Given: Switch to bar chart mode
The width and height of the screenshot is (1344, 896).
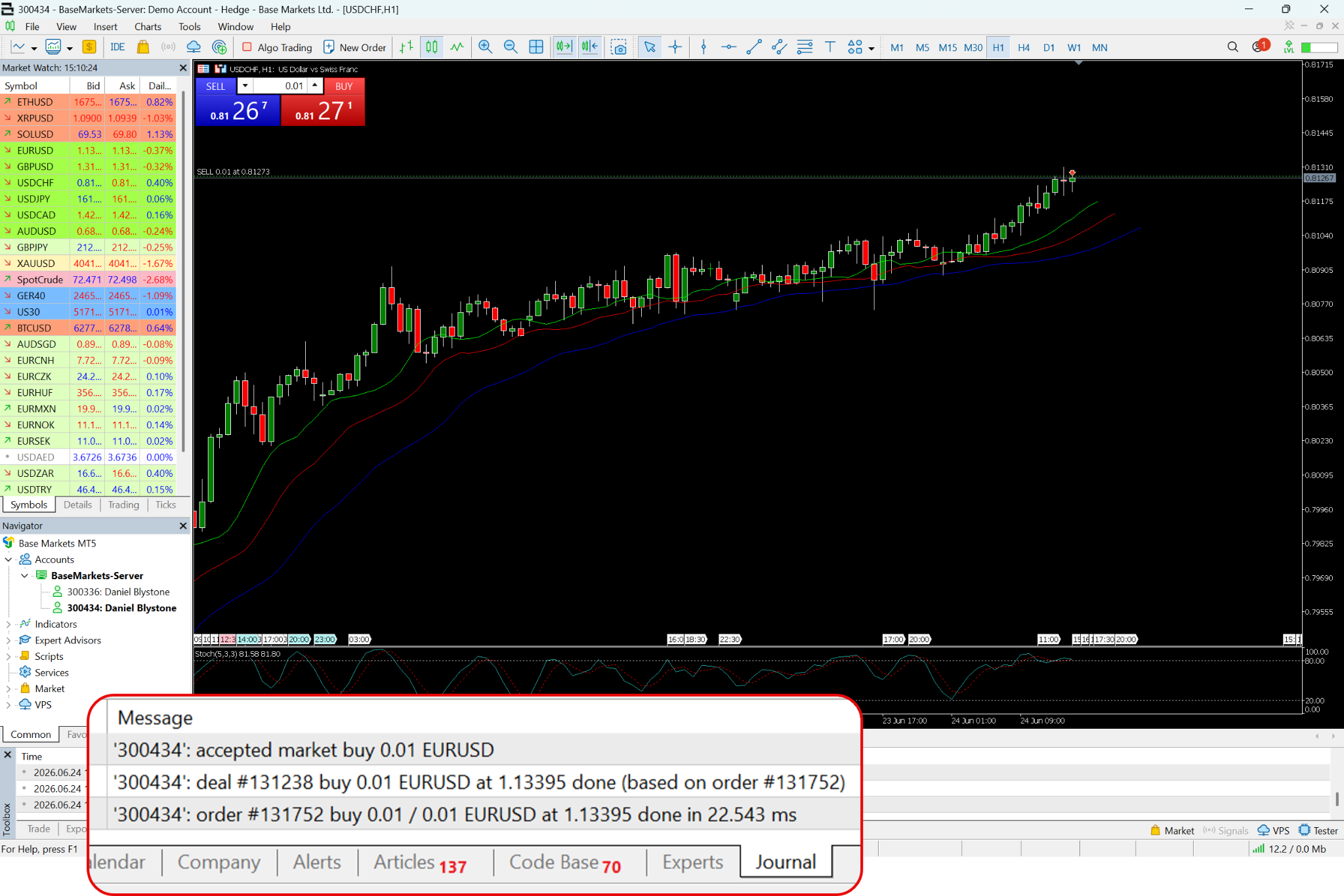Looking at the screenshot, I should (x=407, y=47).
